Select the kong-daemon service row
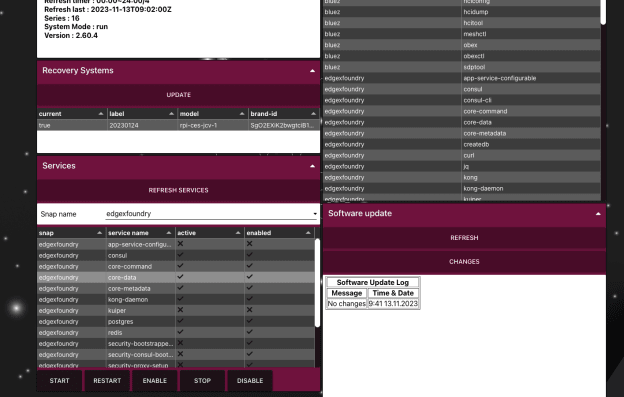624x397 pixels. point(176,300)
